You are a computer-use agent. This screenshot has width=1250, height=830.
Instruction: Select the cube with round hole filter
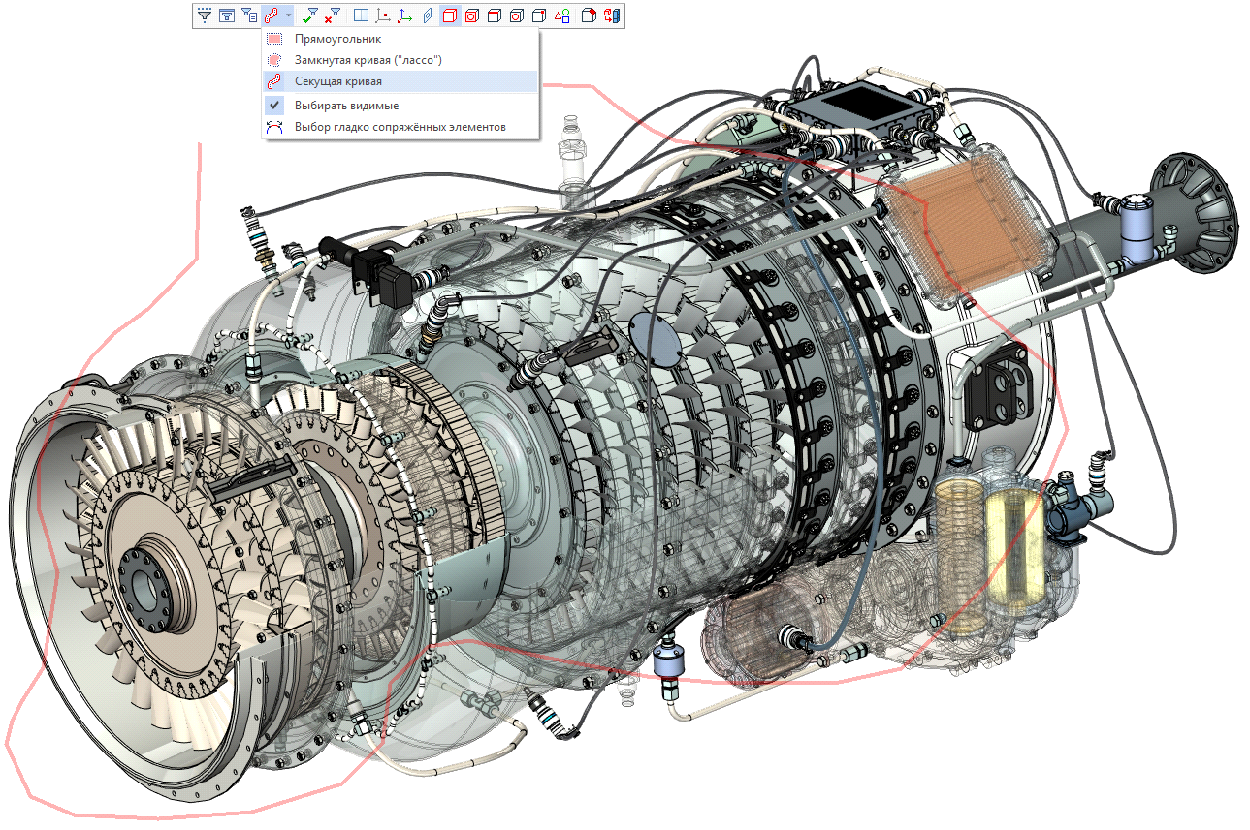tap(516, 15)
